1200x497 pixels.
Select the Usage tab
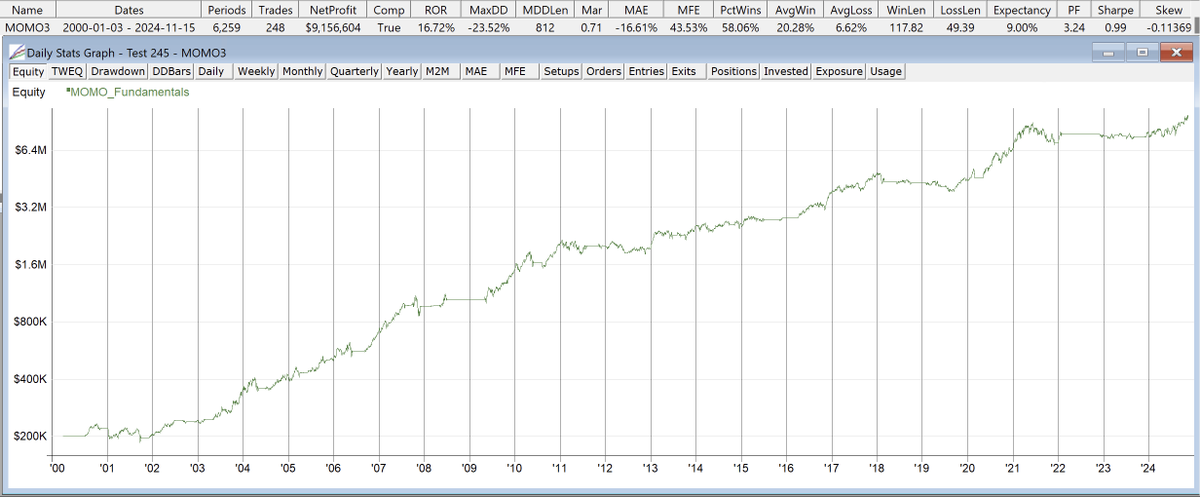coord(886,71)
